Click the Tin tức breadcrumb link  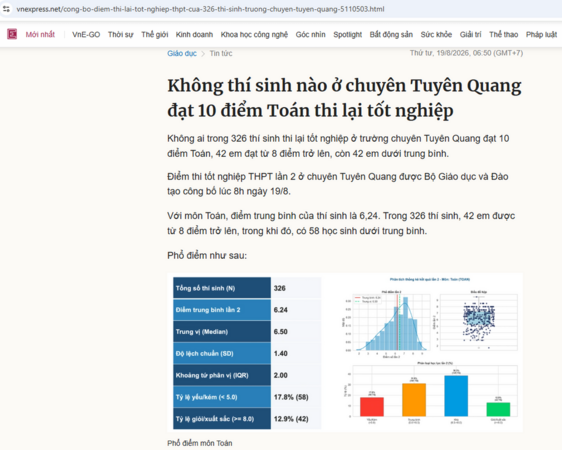[221, 53]
